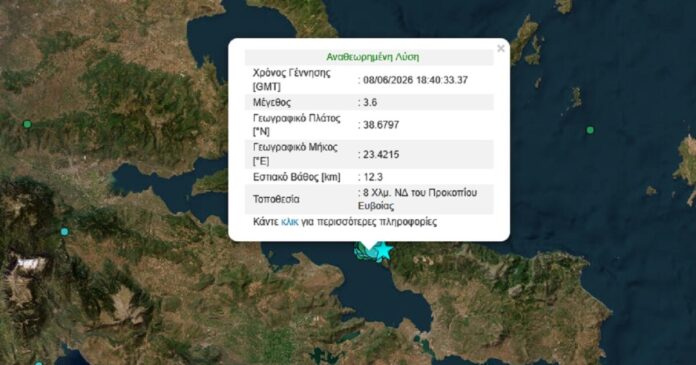The image size is (696, 365).
Task: Click origin time 08/06/2026 18:40:33.37
Action: tap(415, 80)
